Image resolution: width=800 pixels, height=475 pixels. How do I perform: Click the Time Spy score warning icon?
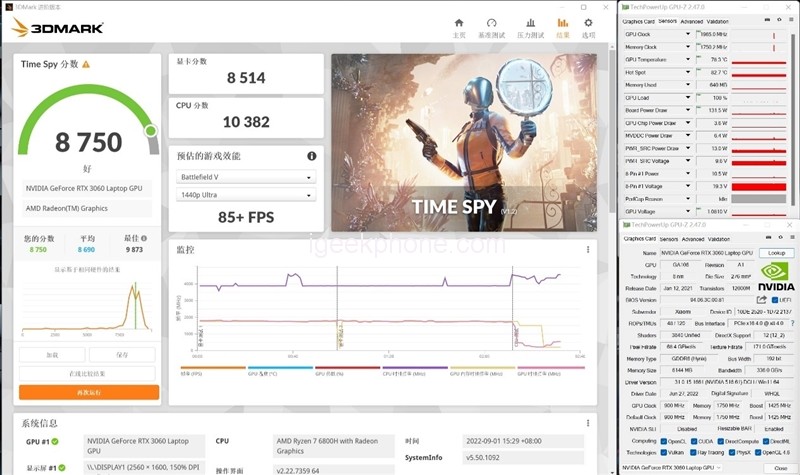pos(86,64)
